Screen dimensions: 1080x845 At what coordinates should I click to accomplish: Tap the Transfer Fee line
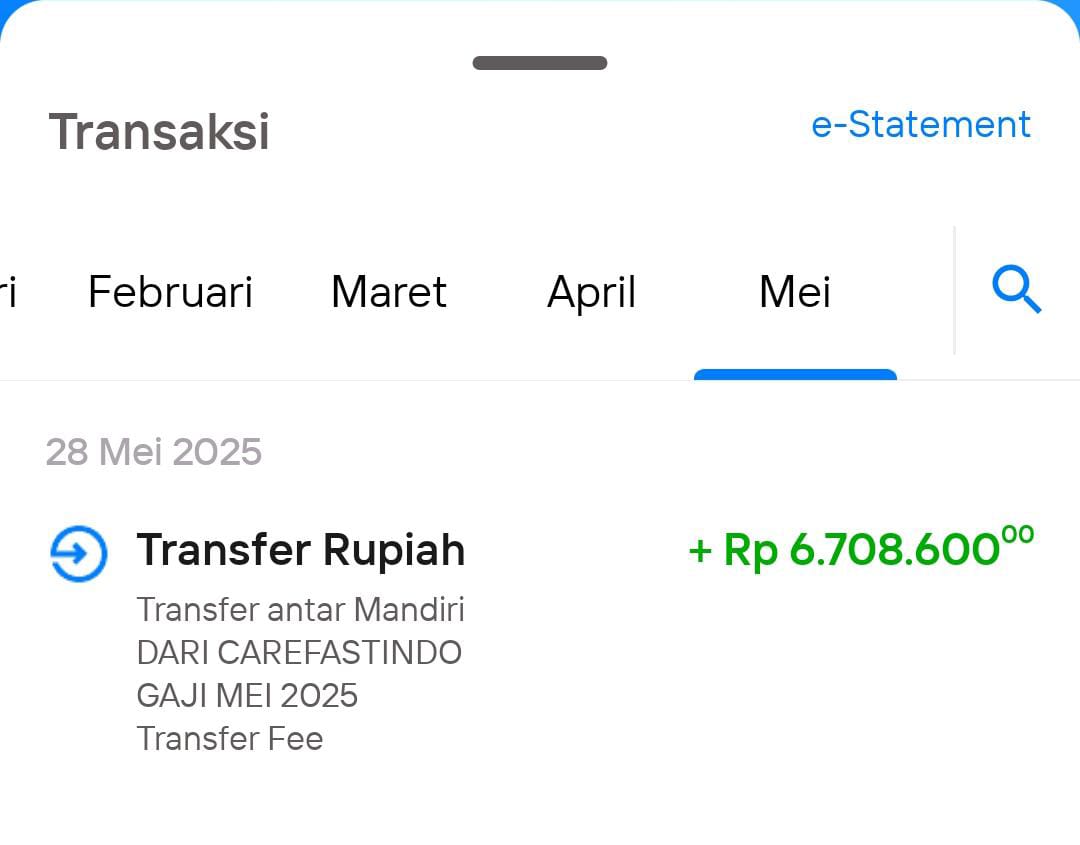[x=230, y=738]
